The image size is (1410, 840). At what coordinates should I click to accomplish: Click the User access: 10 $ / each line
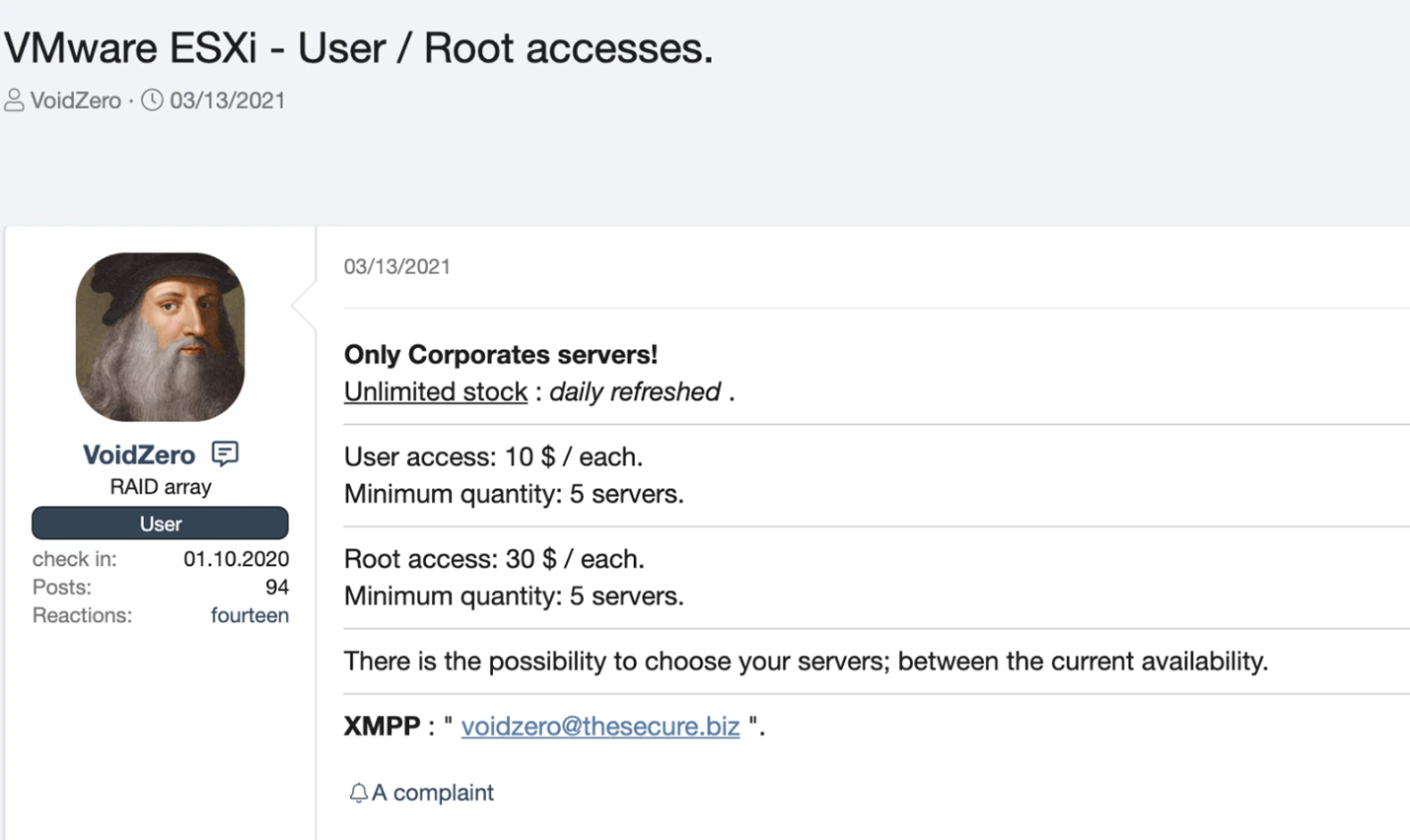pyautogui.click(x=493, y=456)
